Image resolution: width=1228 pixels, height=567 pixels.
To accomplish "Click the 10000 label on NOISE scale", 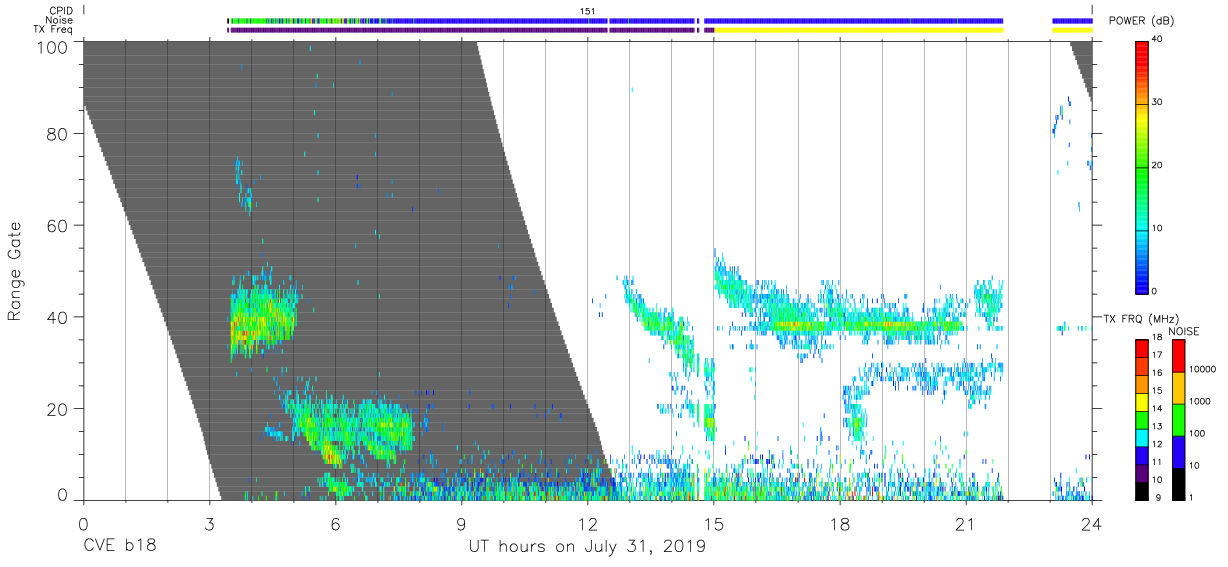I will click(1201, 369).
